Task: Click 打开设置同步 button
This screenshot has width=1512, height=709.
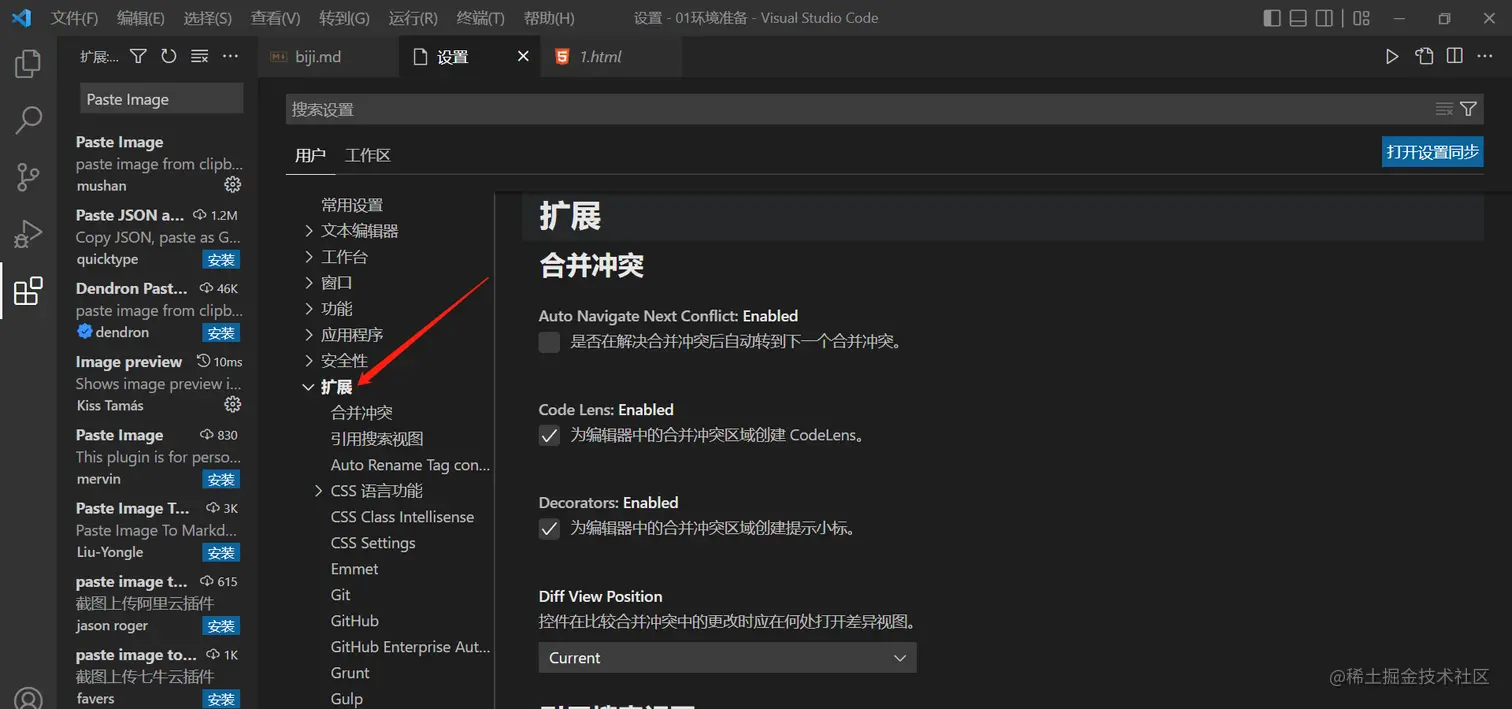Action: click(1432, 152)
